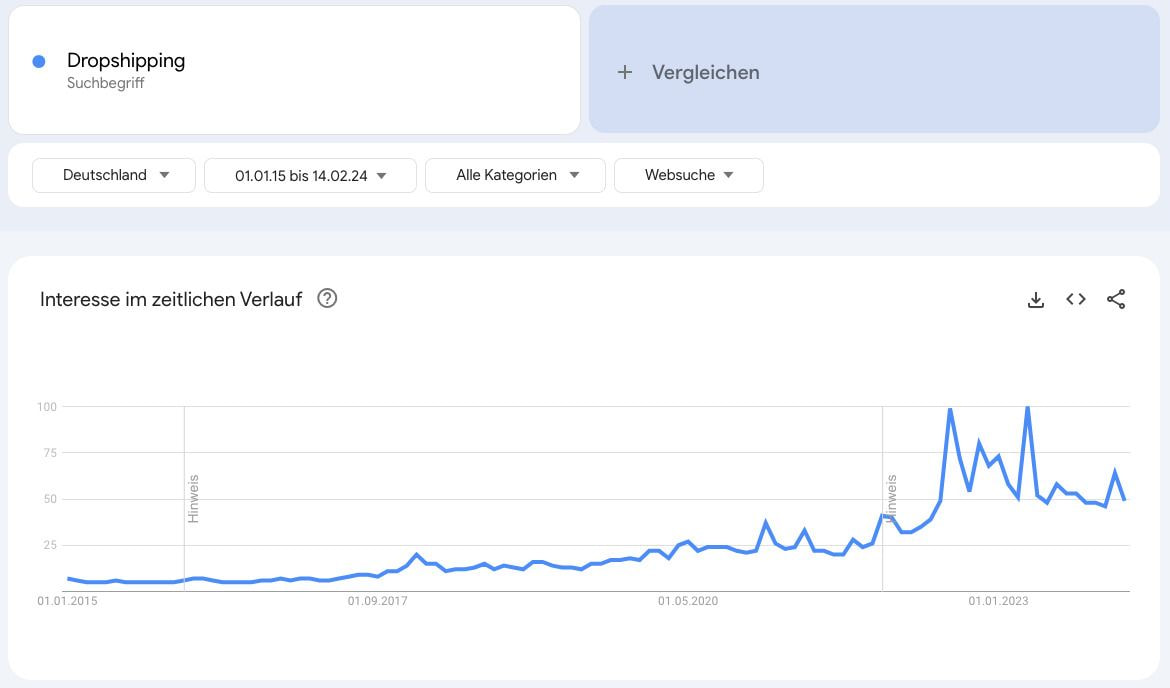Image resolution: width=1170 pixels, height=688 pixels.
Task: Click the highest chart peak in 2023
Action: click(1027, 407)
